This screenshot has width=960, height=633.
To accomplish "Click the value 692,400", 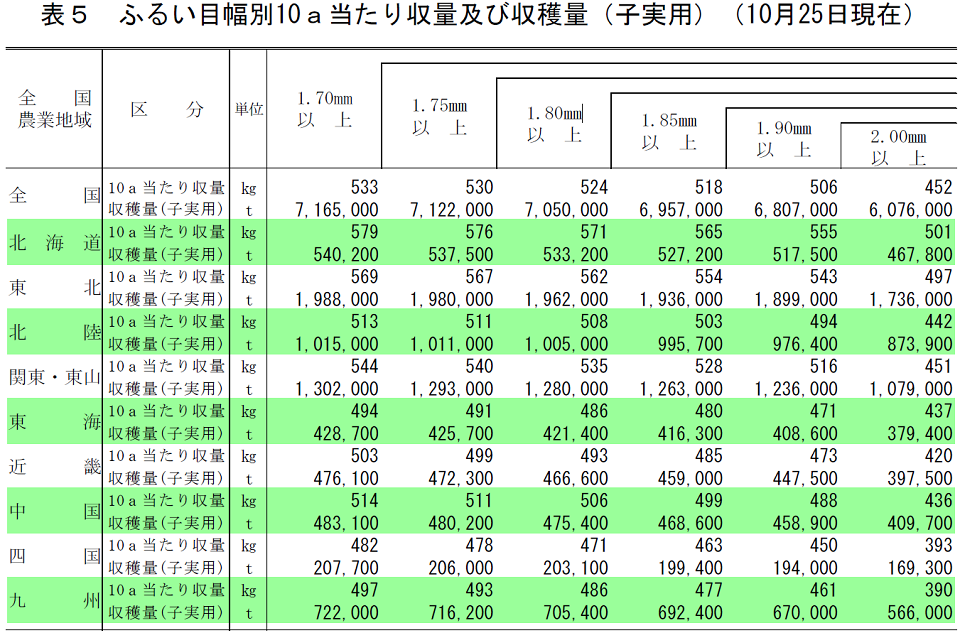I will tap(690, 613).
